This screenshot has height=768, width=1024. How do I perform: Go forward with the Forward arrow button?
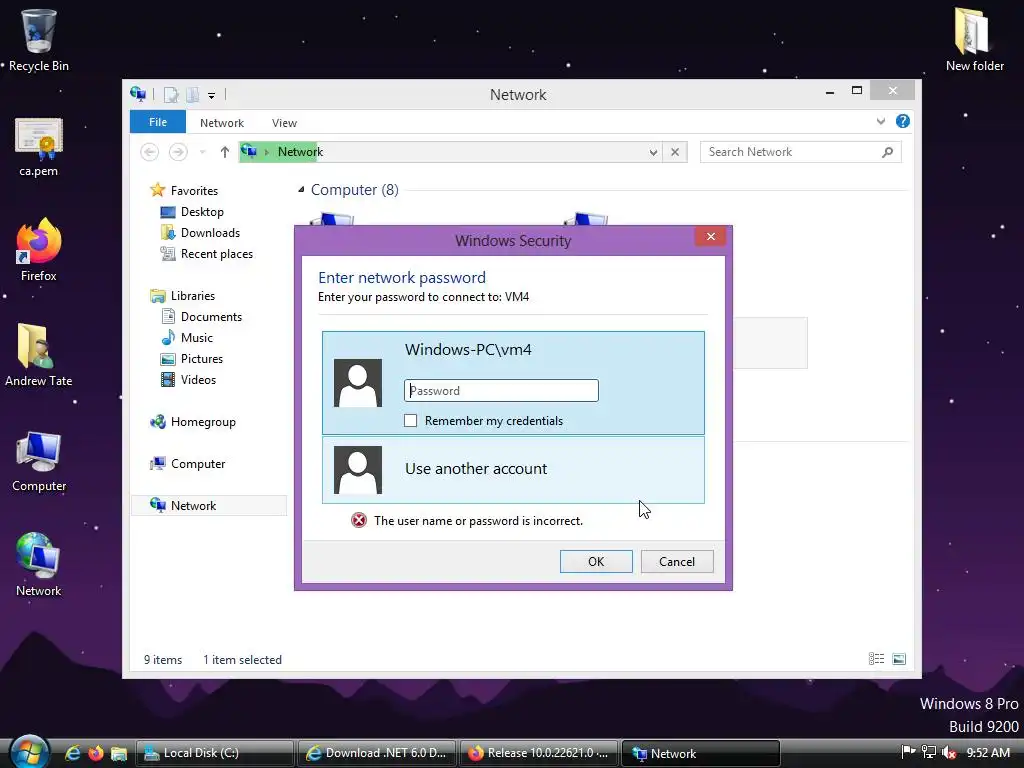tap(178, 152)
